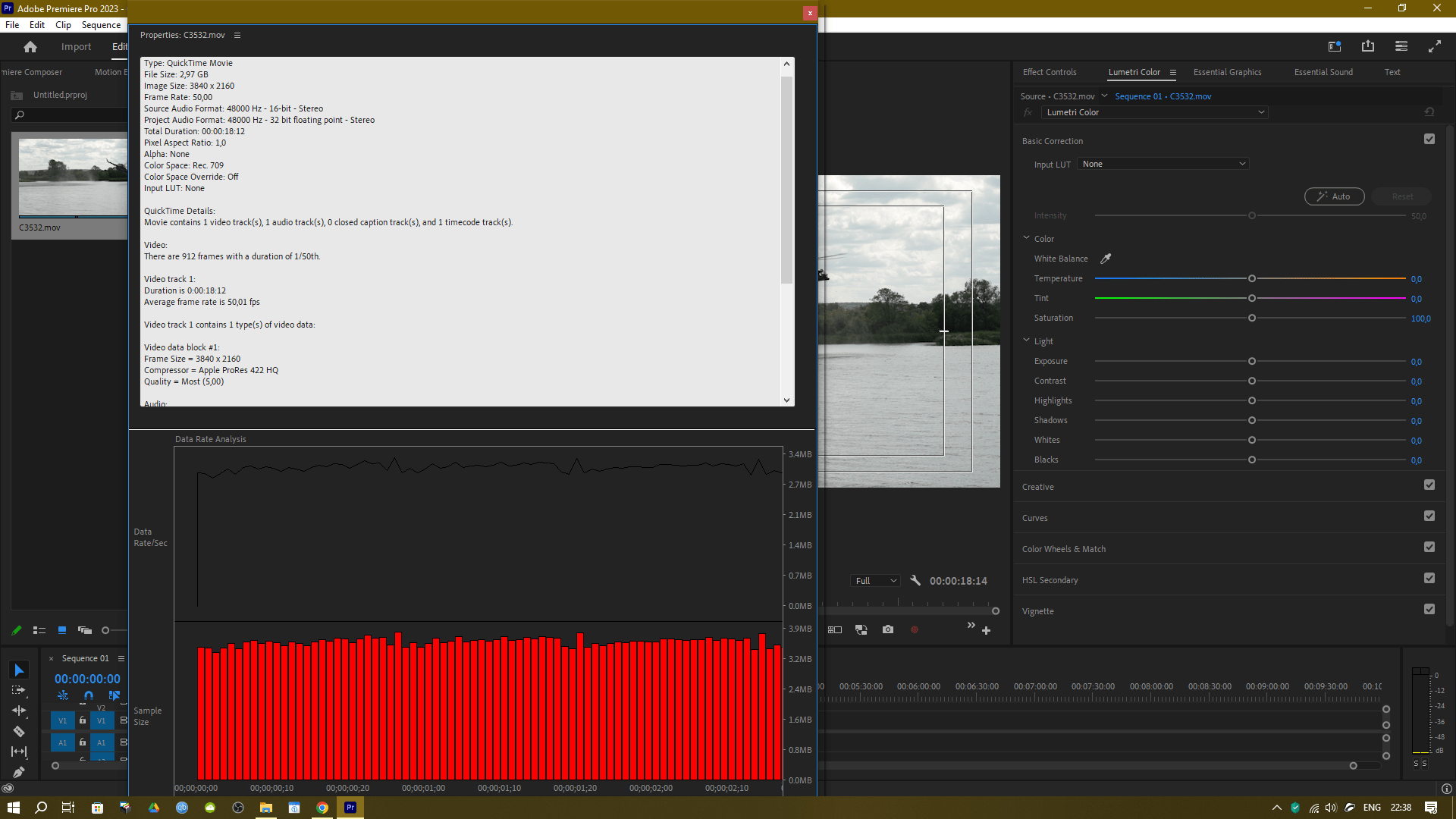Disable the Creative section checkbox
This screenshot has height=819, width=1456.
(x=1429, y=485)
